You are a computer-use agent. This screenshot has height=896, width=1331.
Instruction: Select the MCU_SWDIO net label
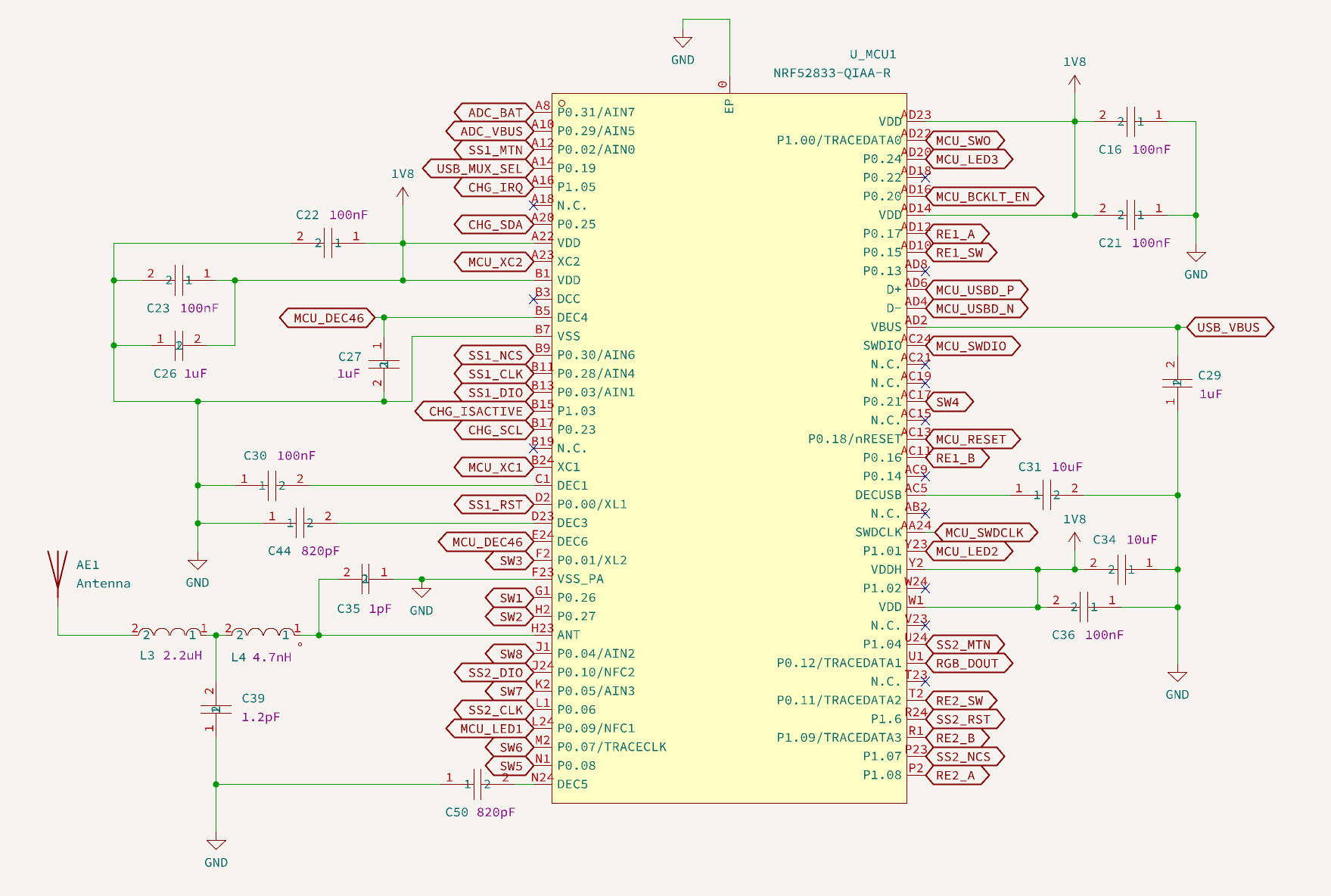click(x=973, y=346)
